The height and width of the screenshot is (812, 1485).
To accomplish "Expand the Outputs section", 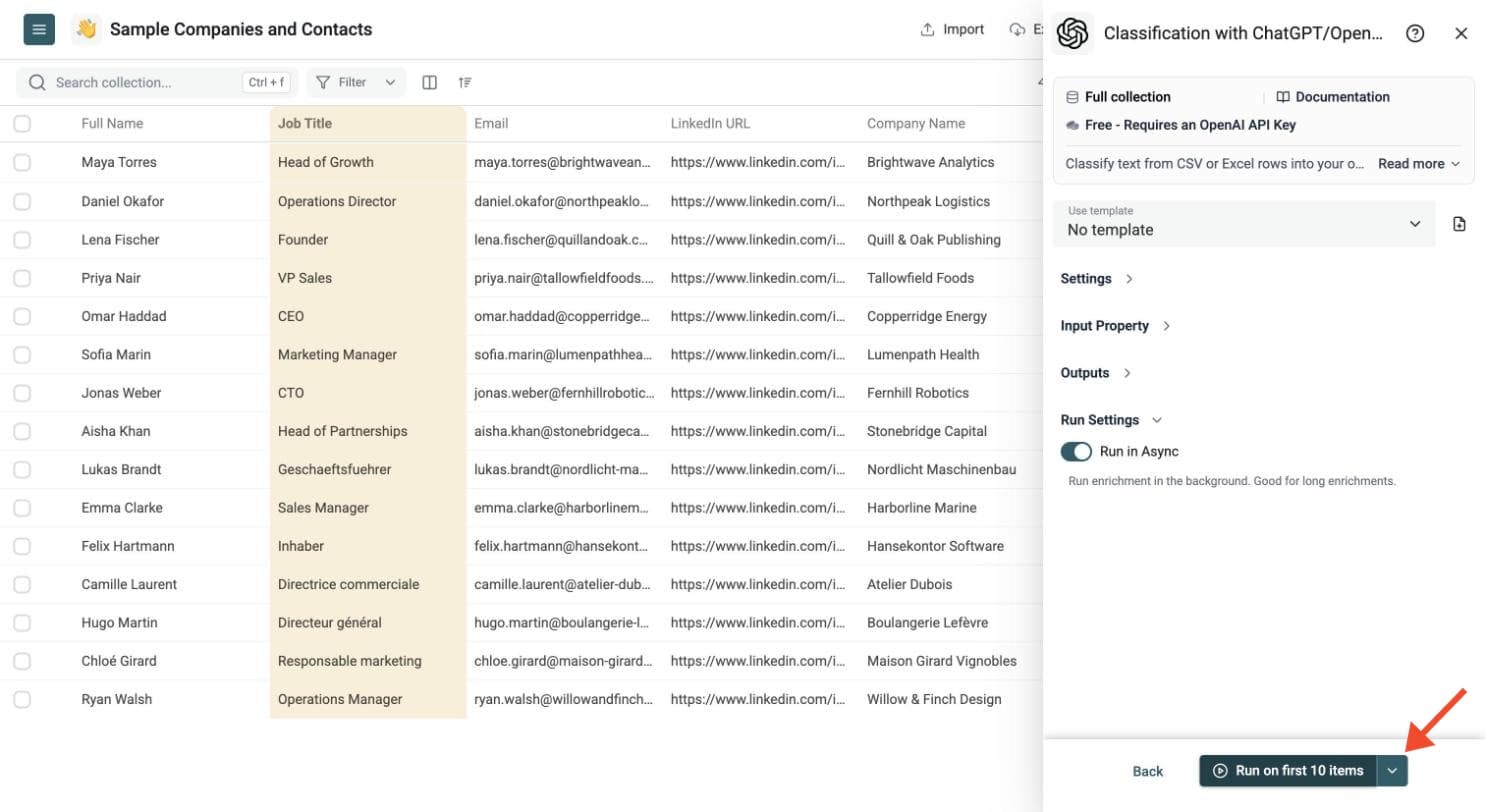I will (x=1096, y=373).
